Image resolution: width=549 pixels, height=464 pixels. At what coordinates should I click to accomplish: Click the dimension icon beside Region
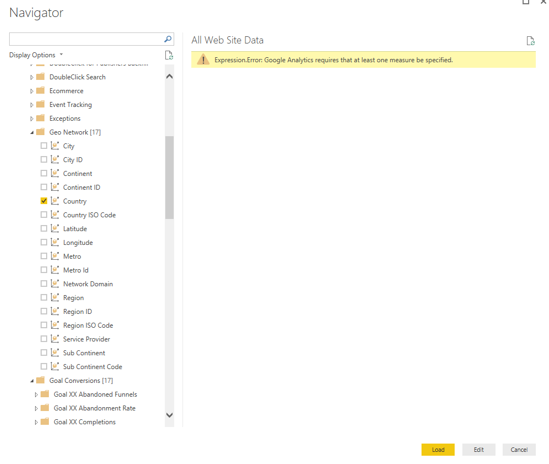pos(55,297)
